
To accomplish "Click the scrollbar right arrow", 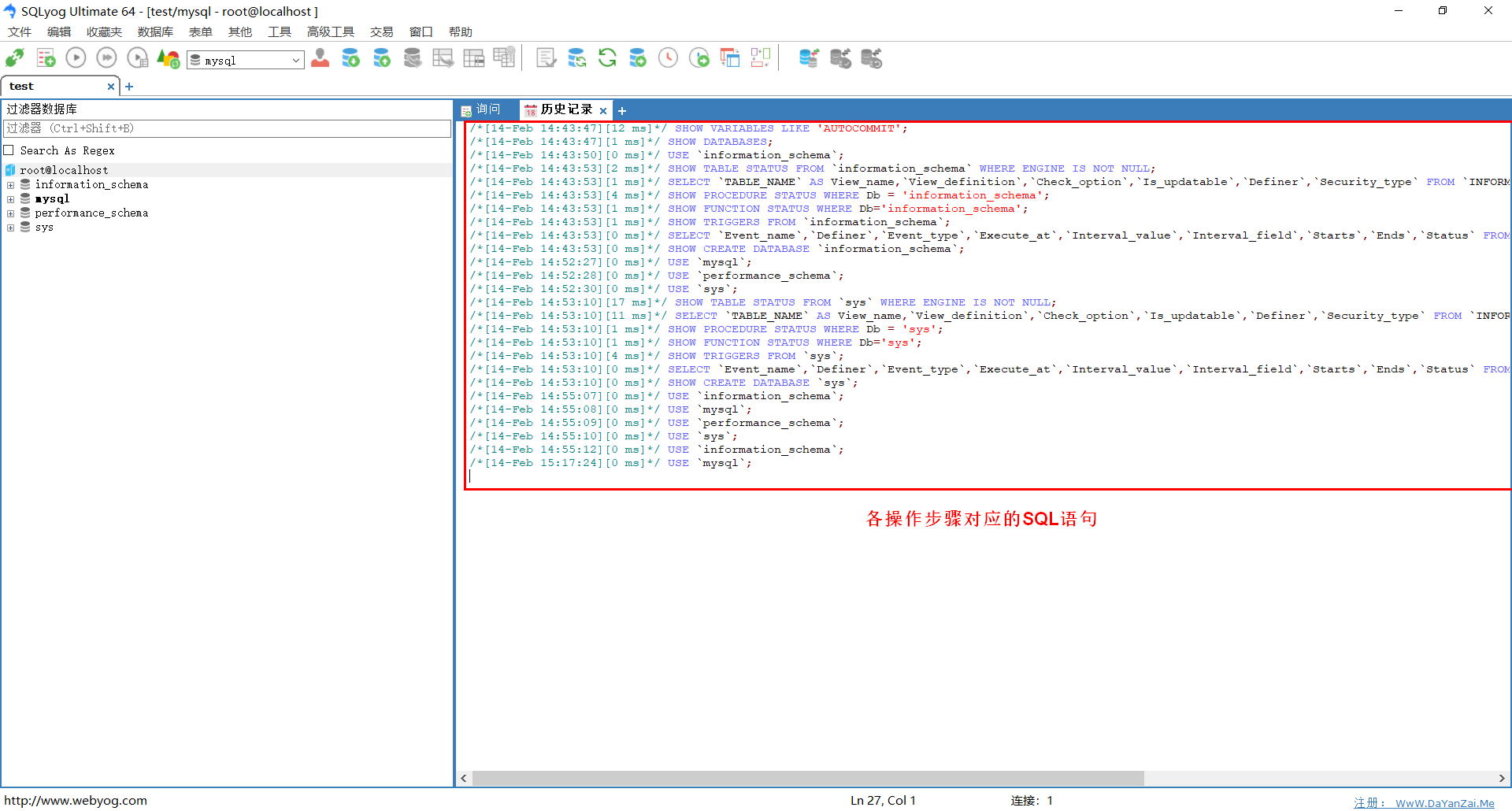I will [1502, 778].
